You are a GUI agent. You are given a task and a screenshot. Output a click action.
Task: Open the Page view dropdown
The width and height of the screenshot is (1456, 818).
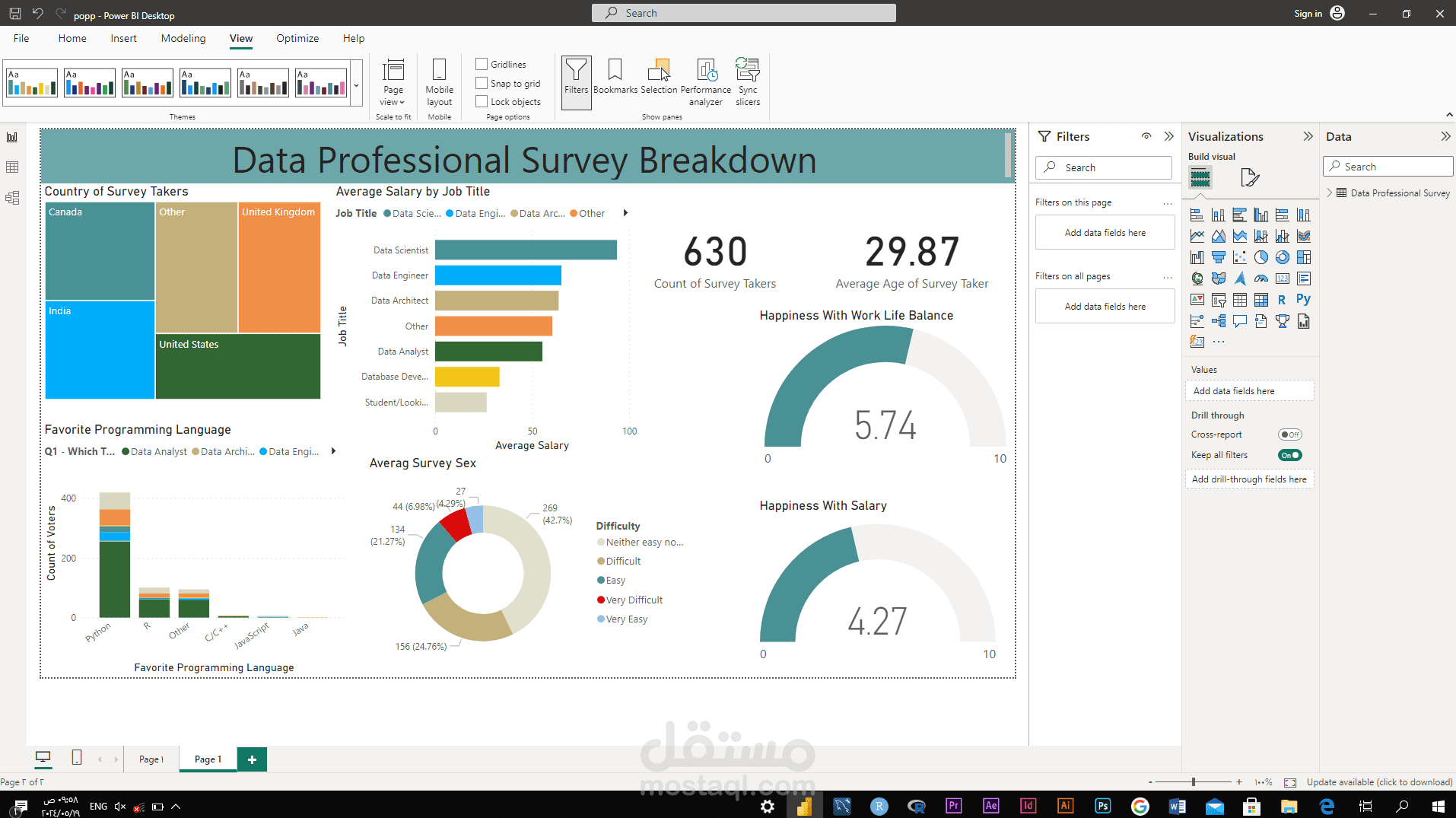(393, 82)
